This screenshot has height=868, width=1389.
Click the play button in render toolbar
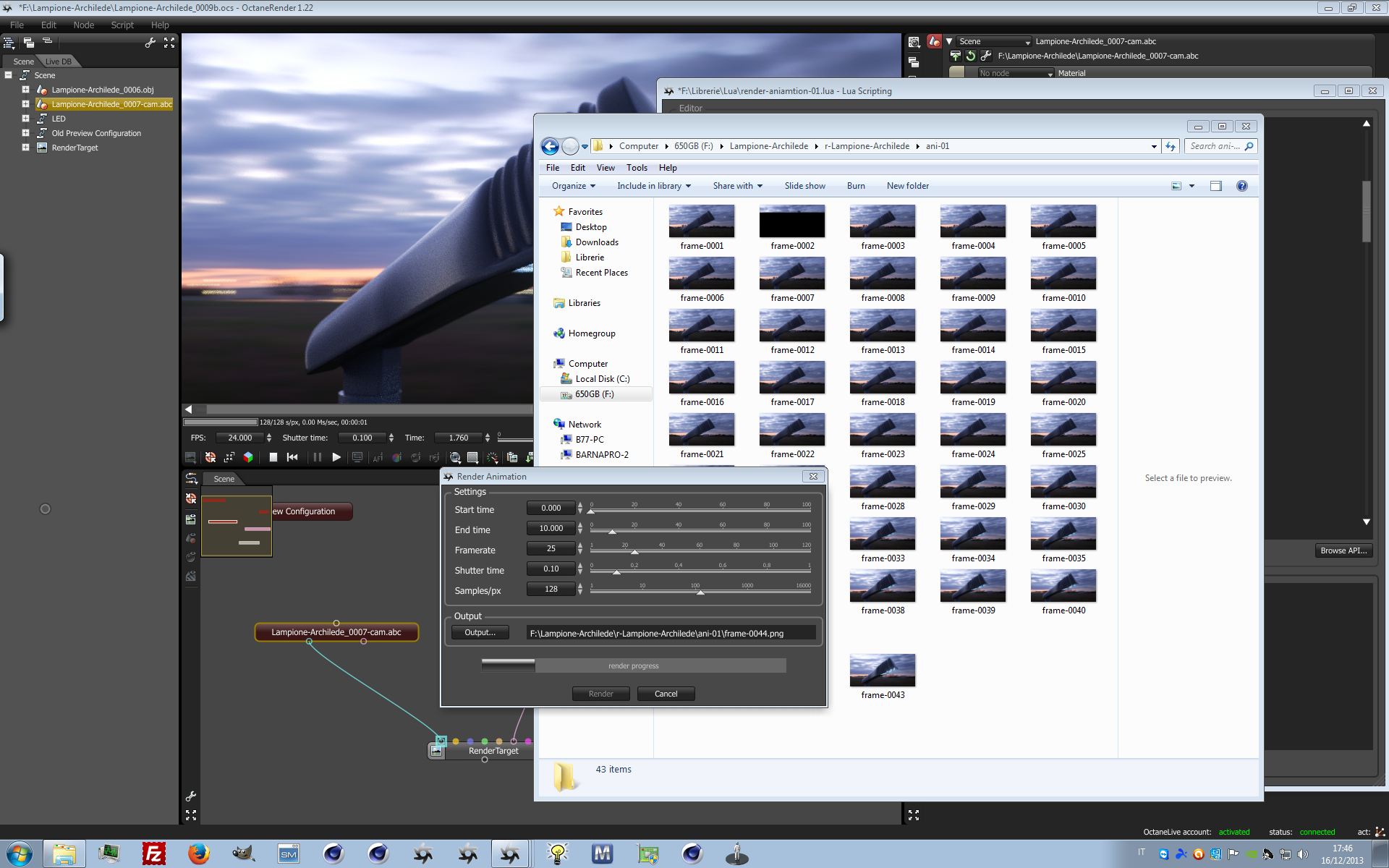click(x=336, y=457)
